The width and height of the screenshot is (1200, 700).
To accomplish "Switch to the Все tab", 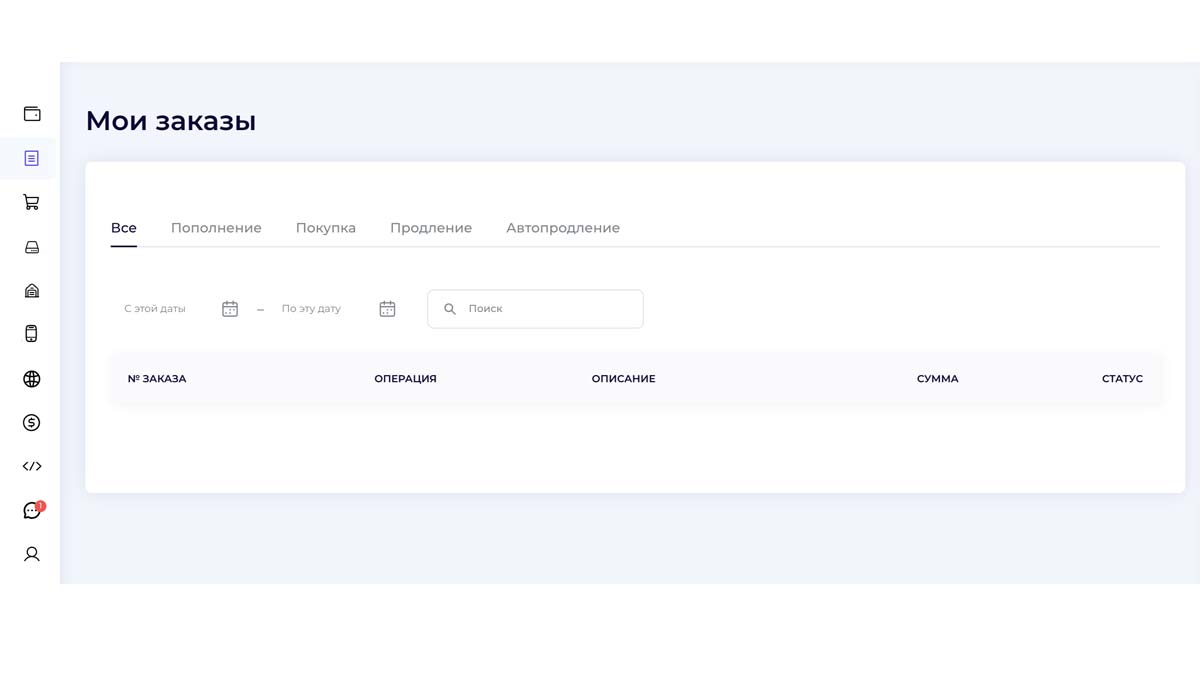I will click(x=124, y=228).
